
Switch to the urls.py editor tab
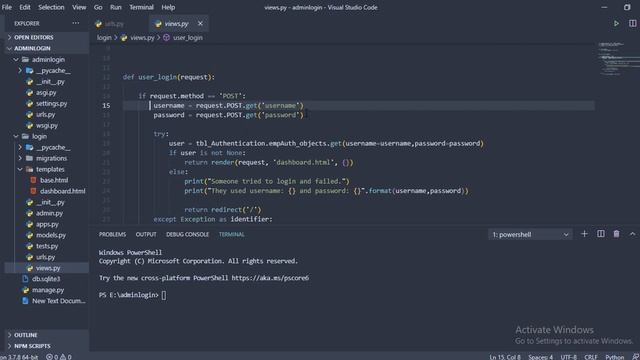[114, 24]
